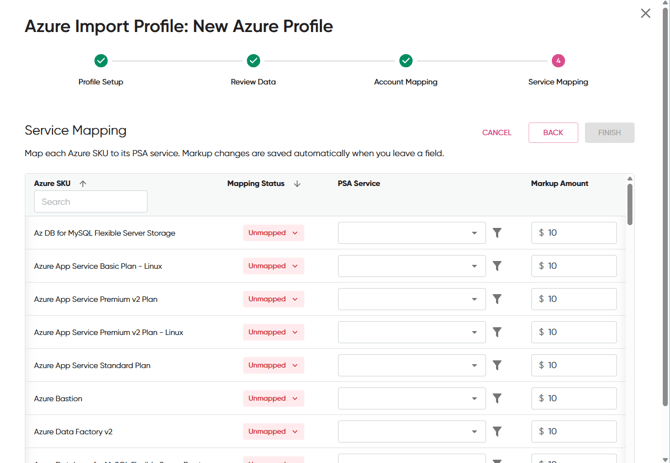Sort by Azure SKU ascending arrow
The height and width of the screenshot is (463, 670).
(82, 184)
